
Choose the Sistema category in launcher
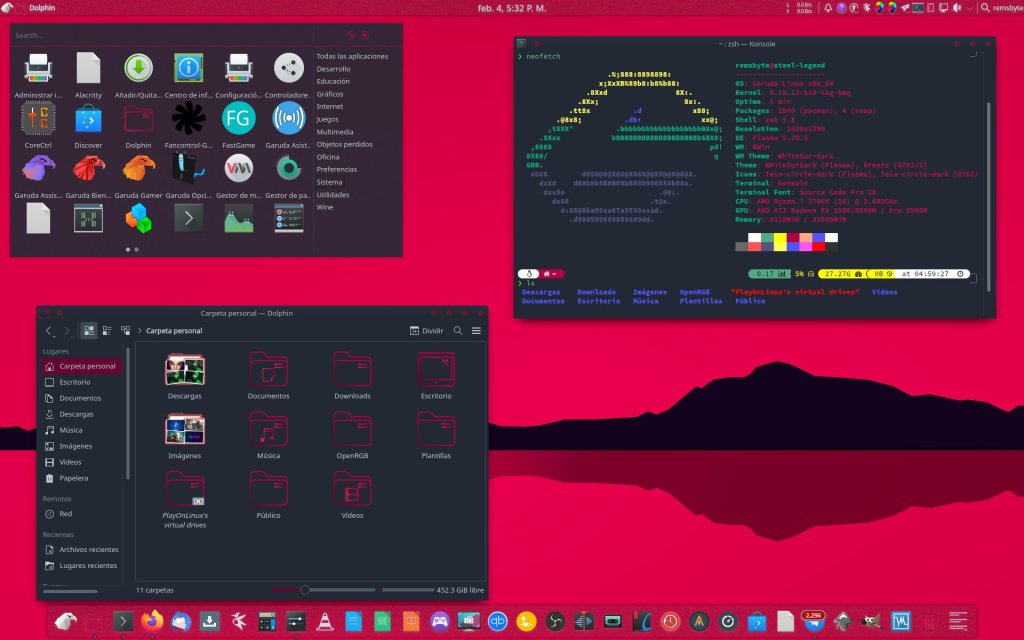329,182
